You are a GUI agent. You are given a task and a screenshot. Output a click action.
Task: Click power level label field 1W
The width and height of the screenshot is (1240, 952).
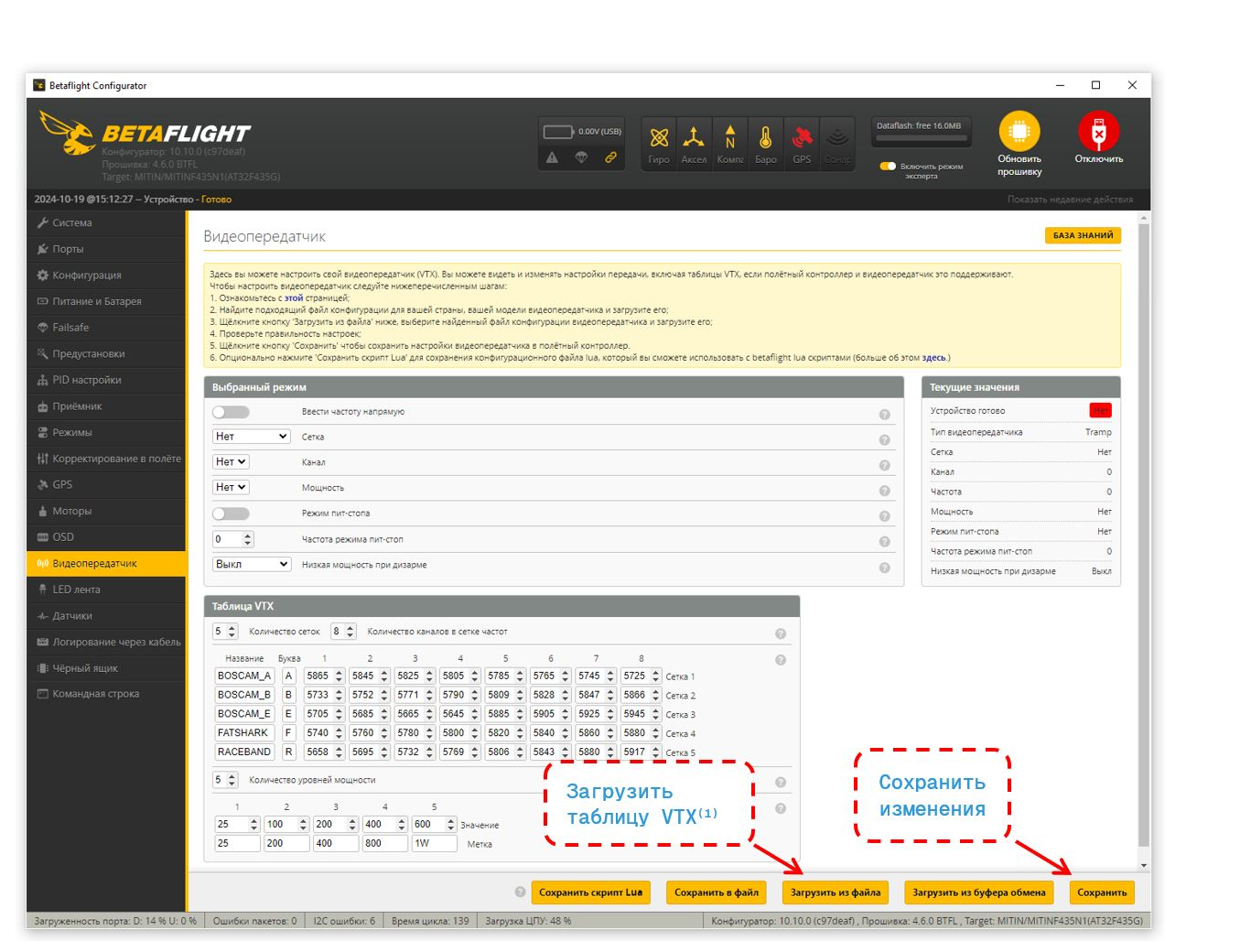(434, 843)
